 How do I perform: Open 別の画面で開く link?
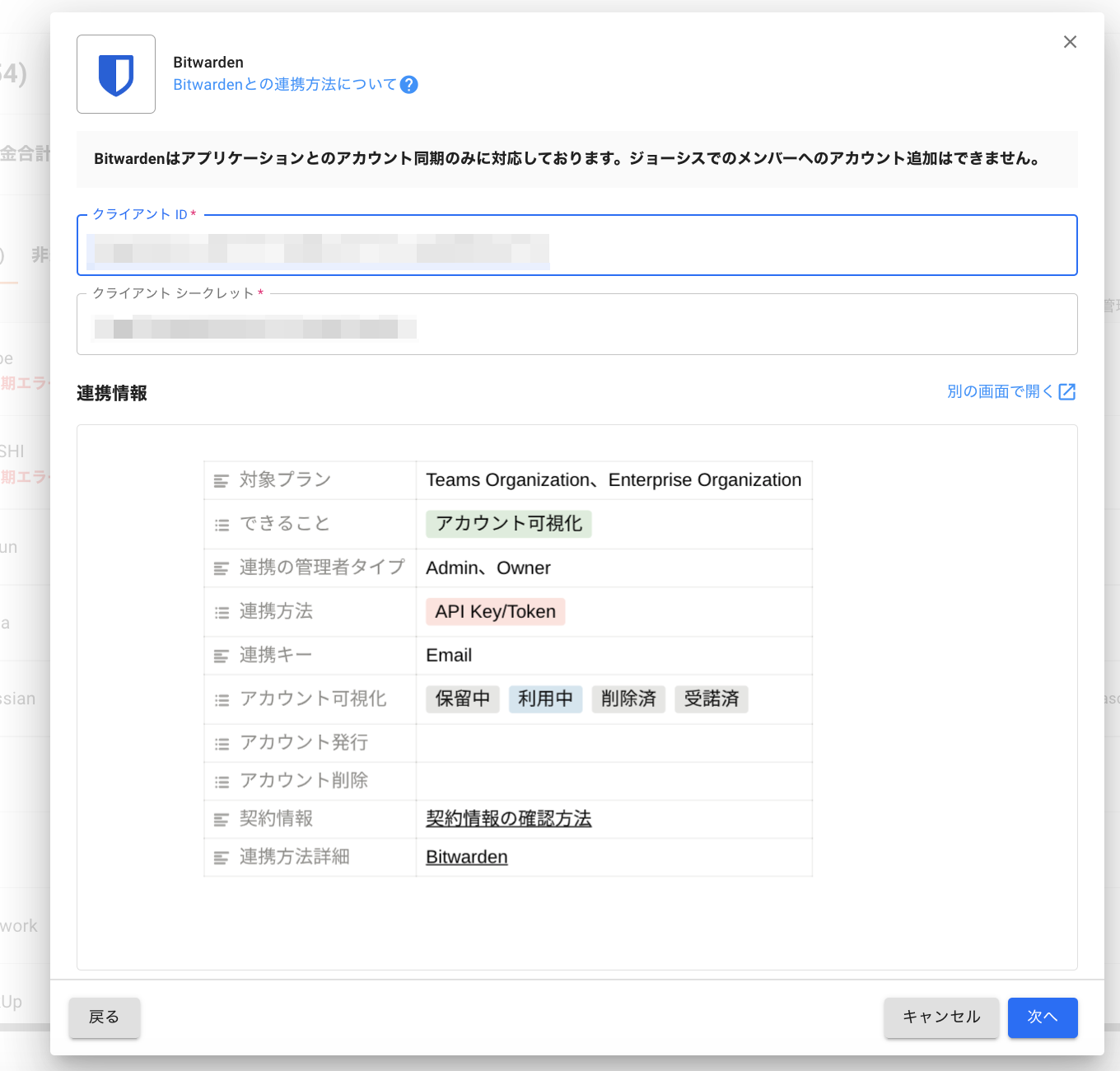click(x=1000, y=392)
